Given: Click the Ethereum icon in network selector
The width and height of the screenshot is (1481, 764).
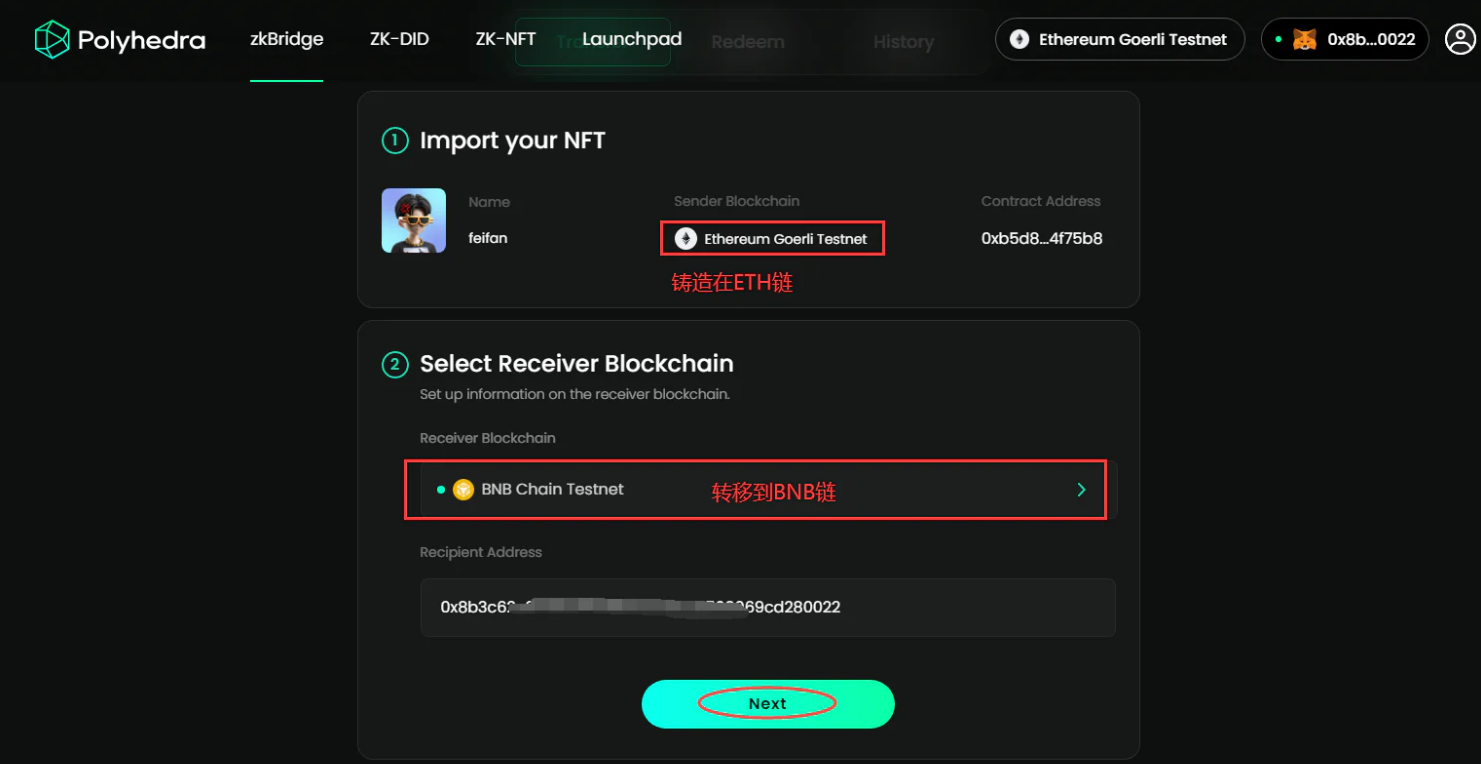Looking at the screenshot, I should click(1019, 40).
